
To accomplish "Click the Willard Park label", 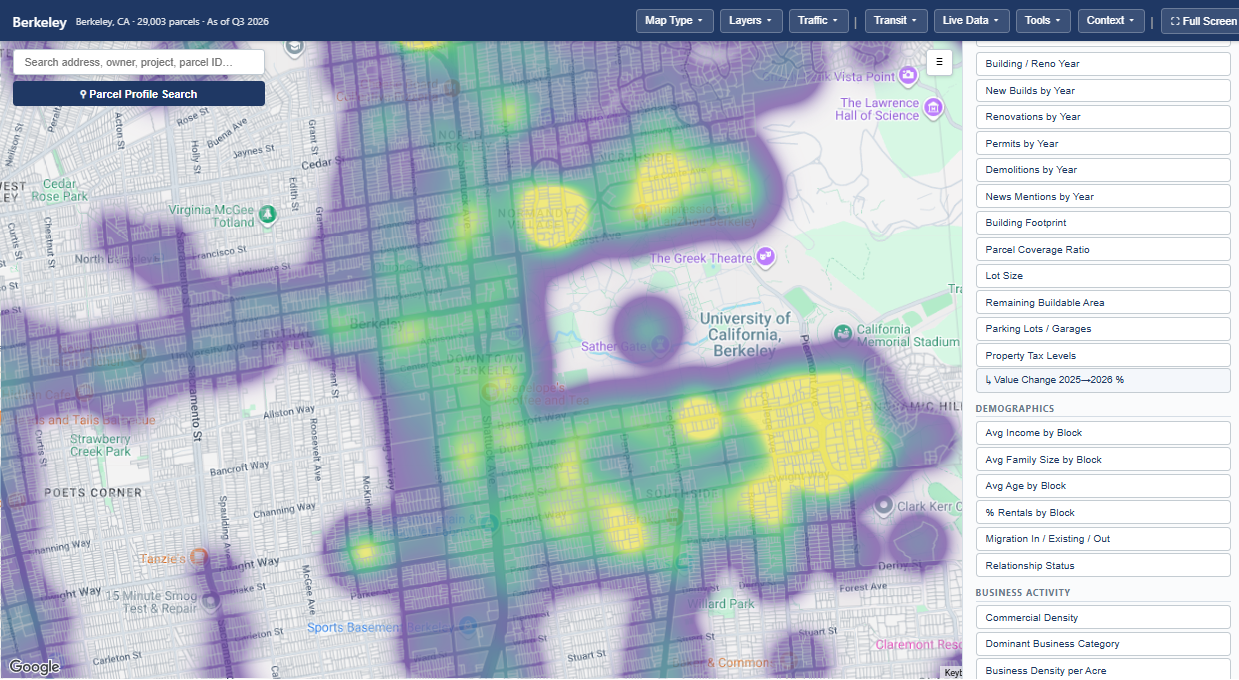I will 721,604.
